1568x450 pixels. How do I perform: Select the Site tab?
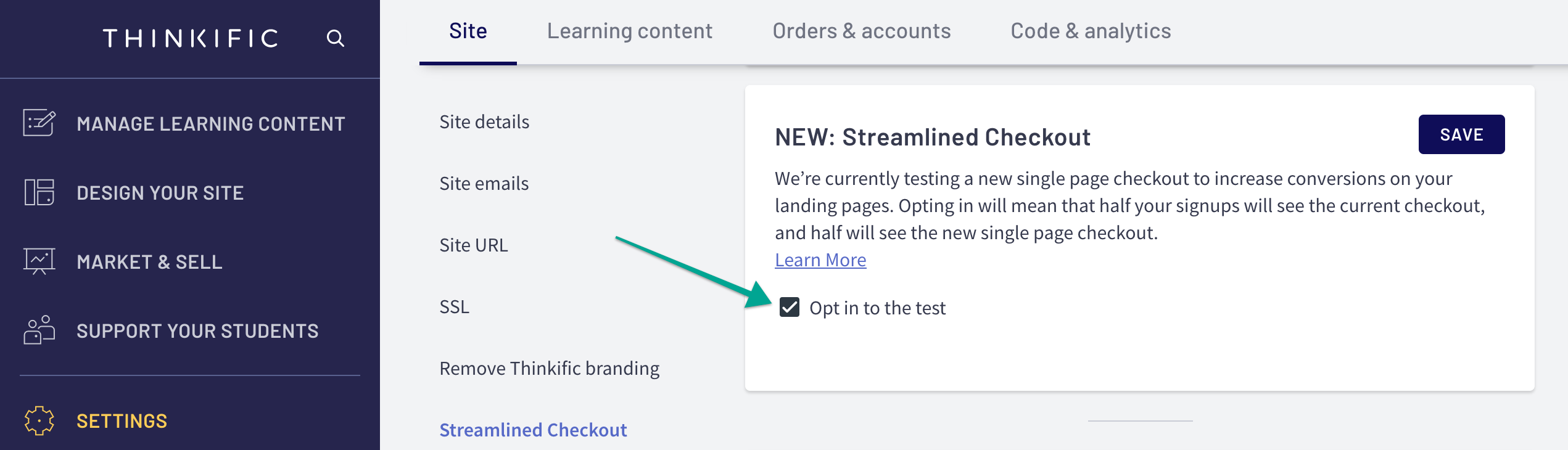pos(468,31)
